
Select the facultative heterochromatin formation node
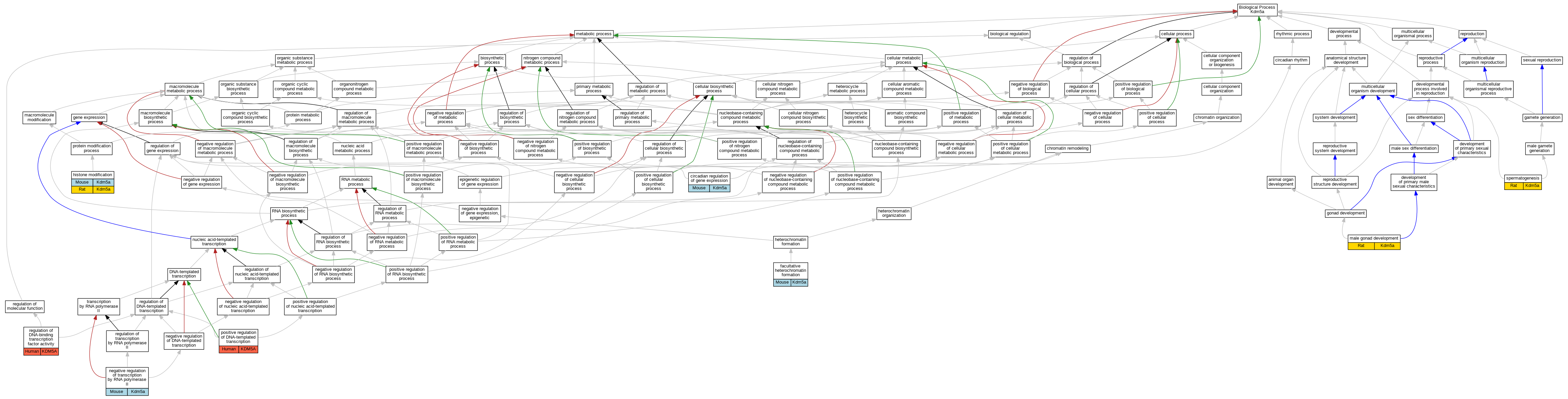tap(790, 270)
